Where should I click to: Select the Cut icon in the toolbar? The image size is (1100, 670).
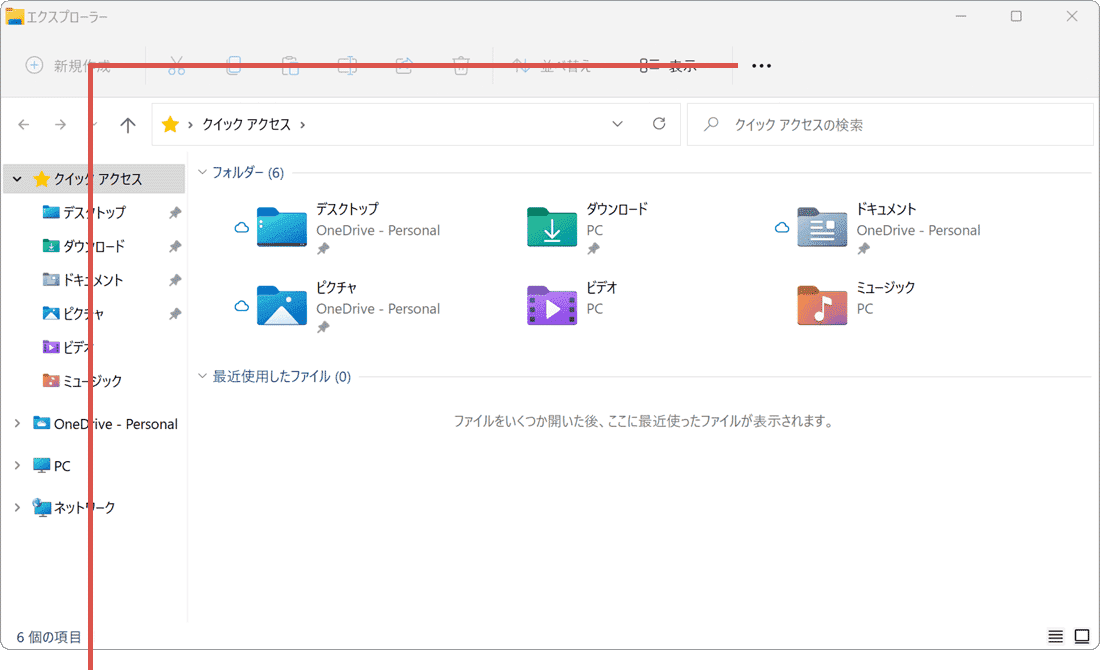tap(176, 65)
